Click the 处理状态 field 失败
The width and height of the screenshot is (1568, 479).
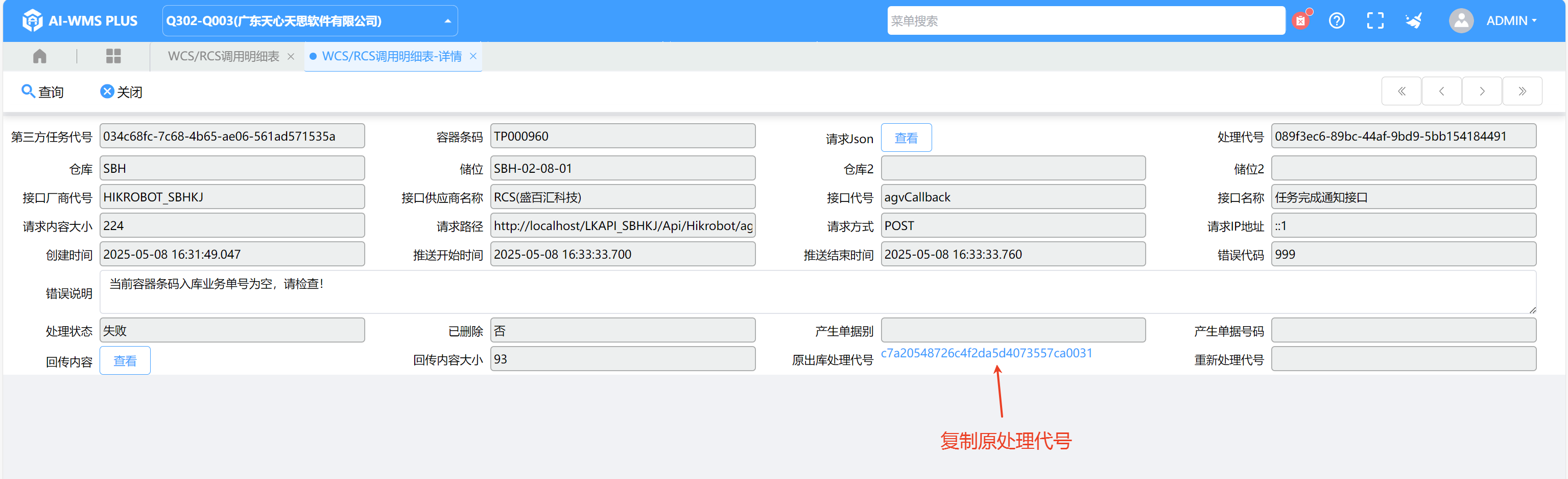coord(232,330)
